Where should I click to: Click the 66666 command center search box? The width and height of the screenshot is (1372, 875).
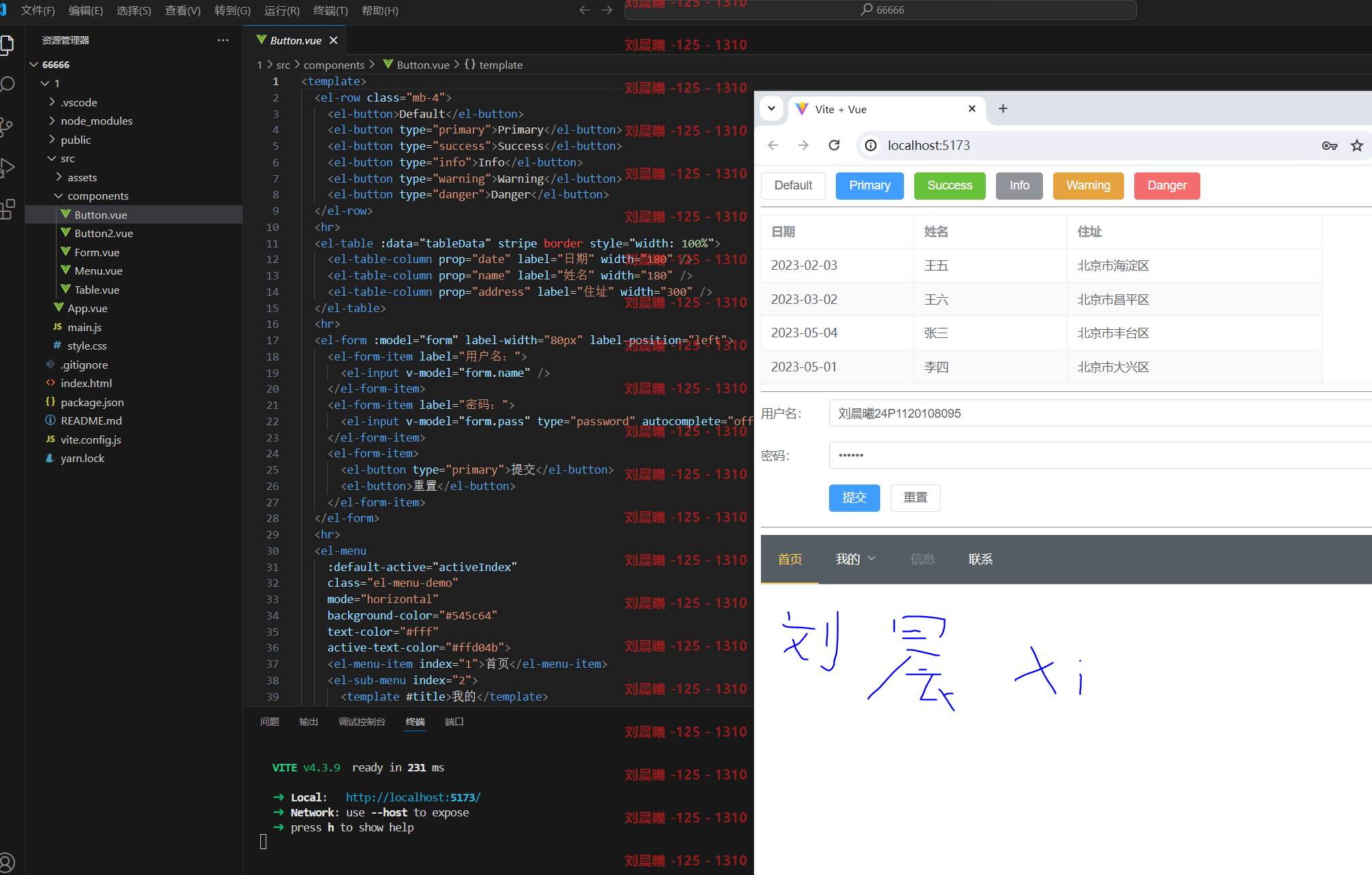tap(881, 10)
